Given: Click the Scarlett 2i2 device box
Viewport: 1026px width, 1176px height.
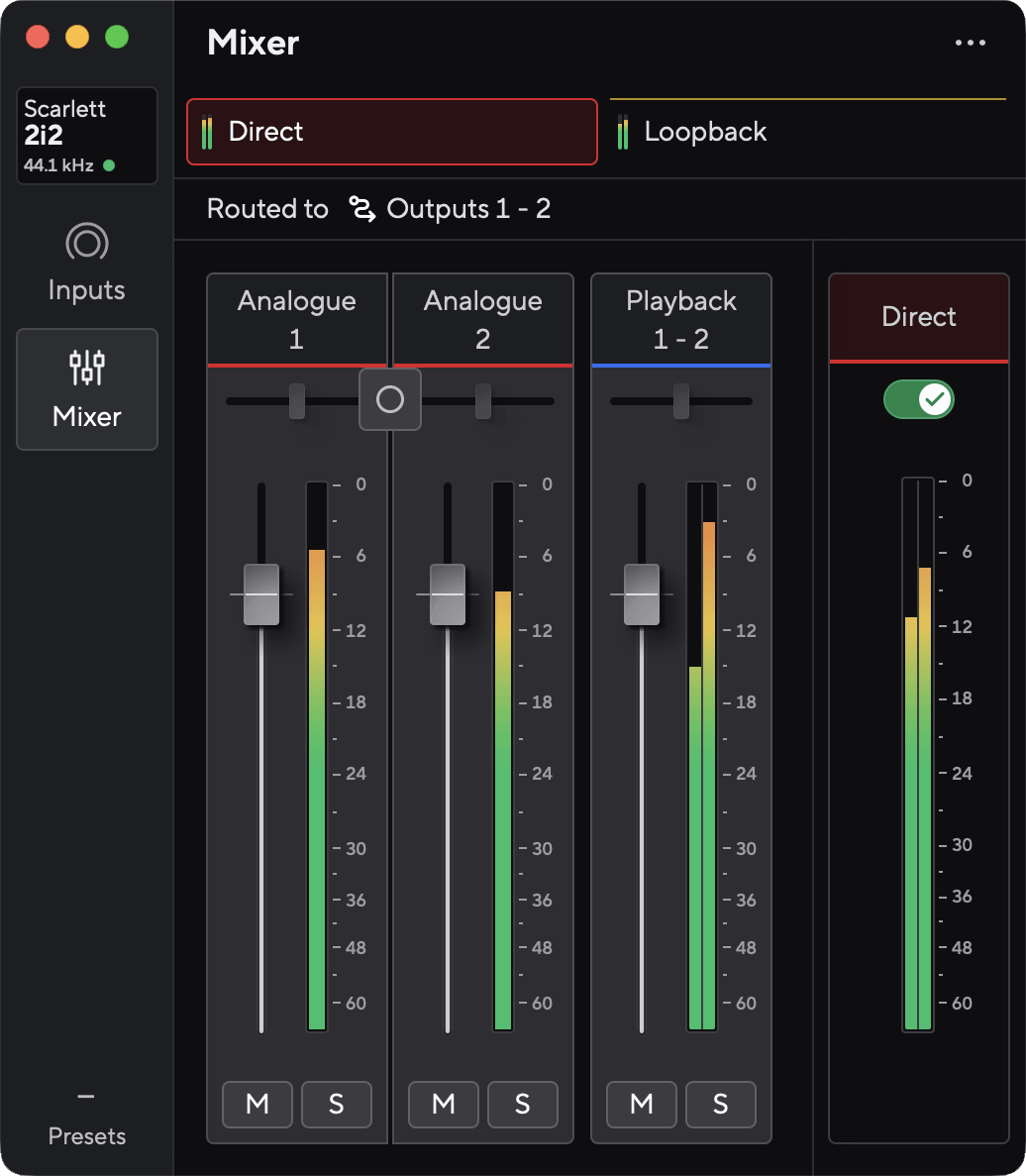Looking at the screenshot, I should point(87,136).
